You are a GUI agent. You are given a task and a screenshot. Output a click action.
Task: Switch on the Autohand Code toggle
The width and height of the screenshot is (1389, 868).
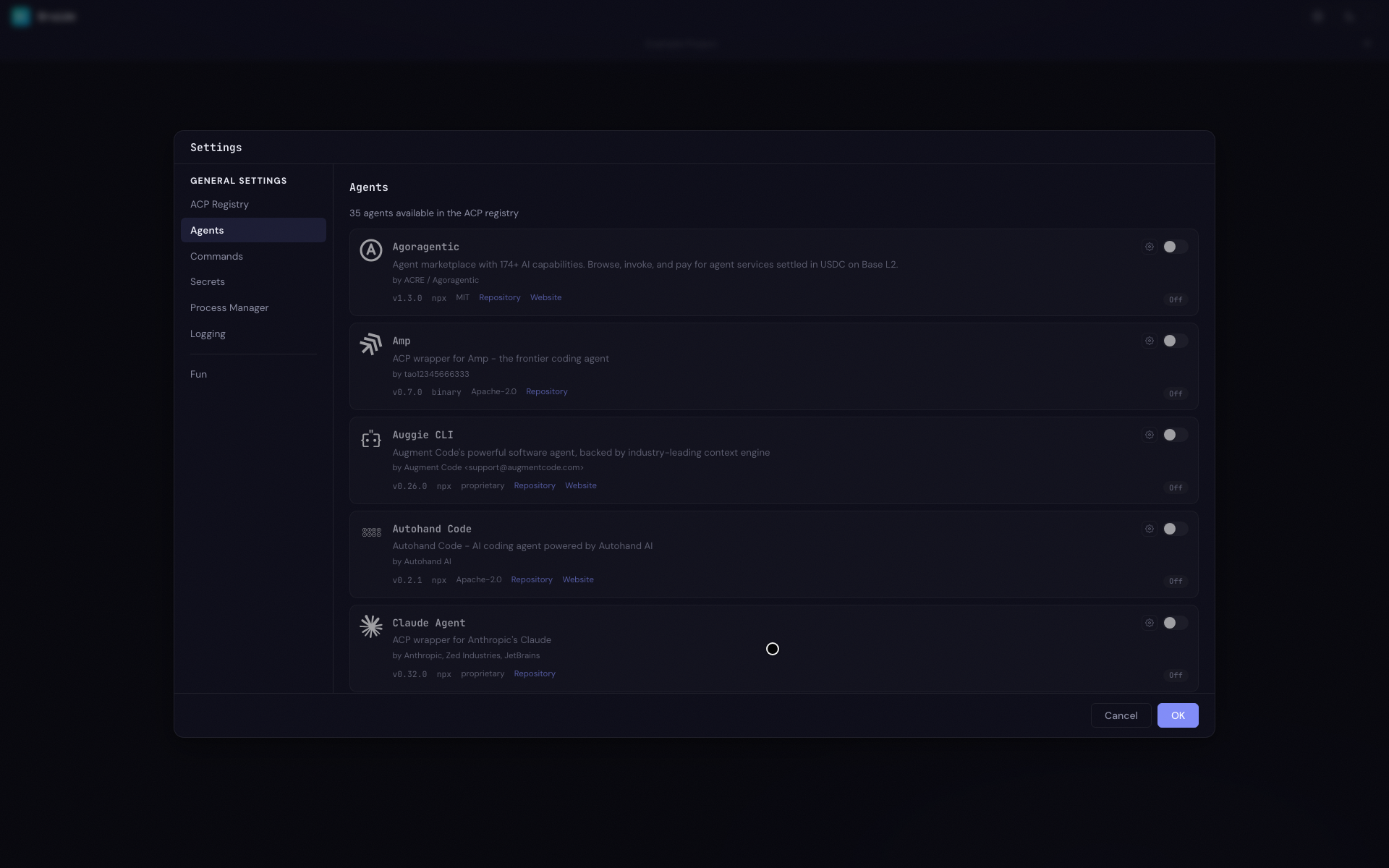[1175, 529]
